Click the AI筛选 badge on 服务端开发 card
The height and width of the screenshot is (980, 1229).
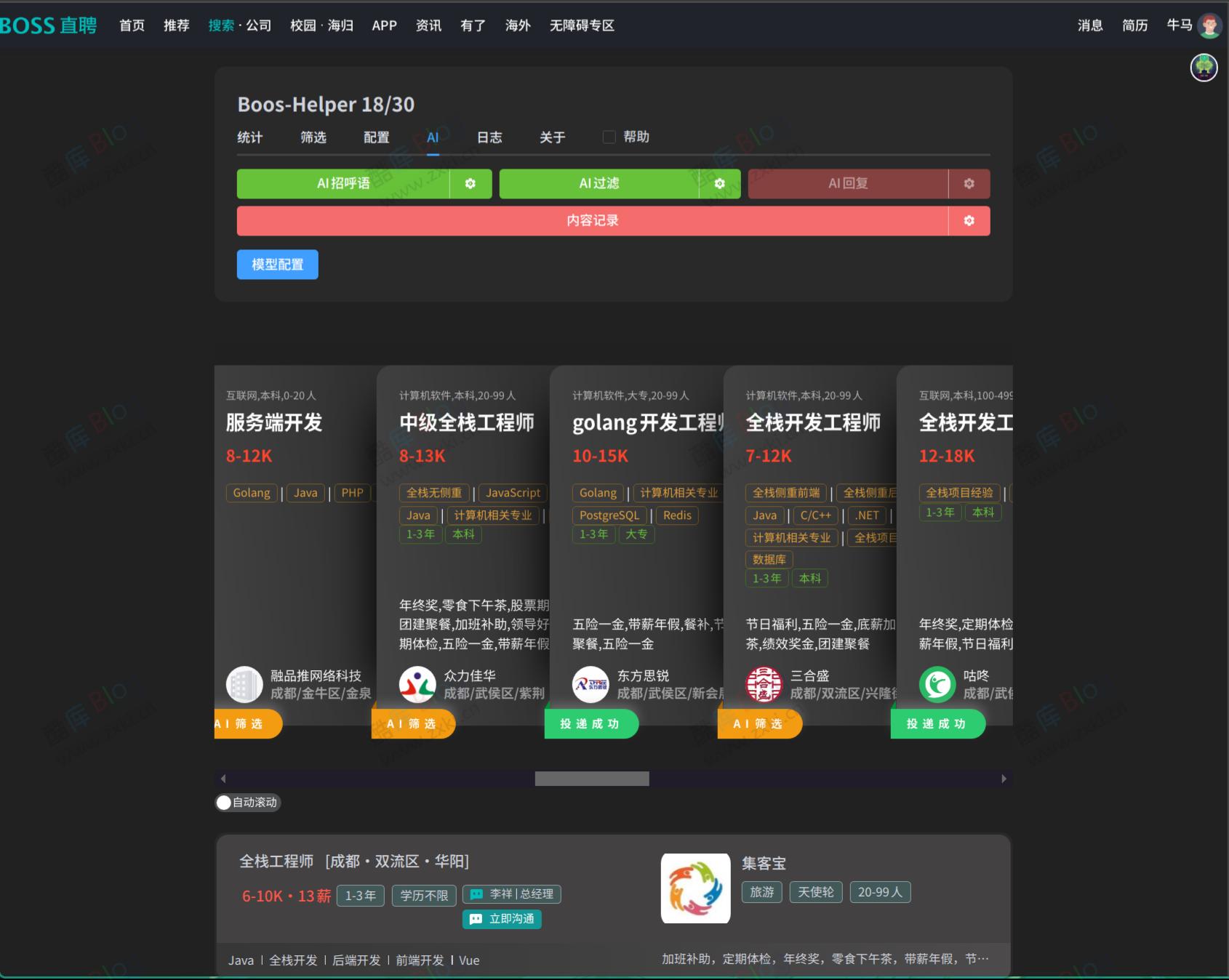pyautogui.click(x=246, y=723)
